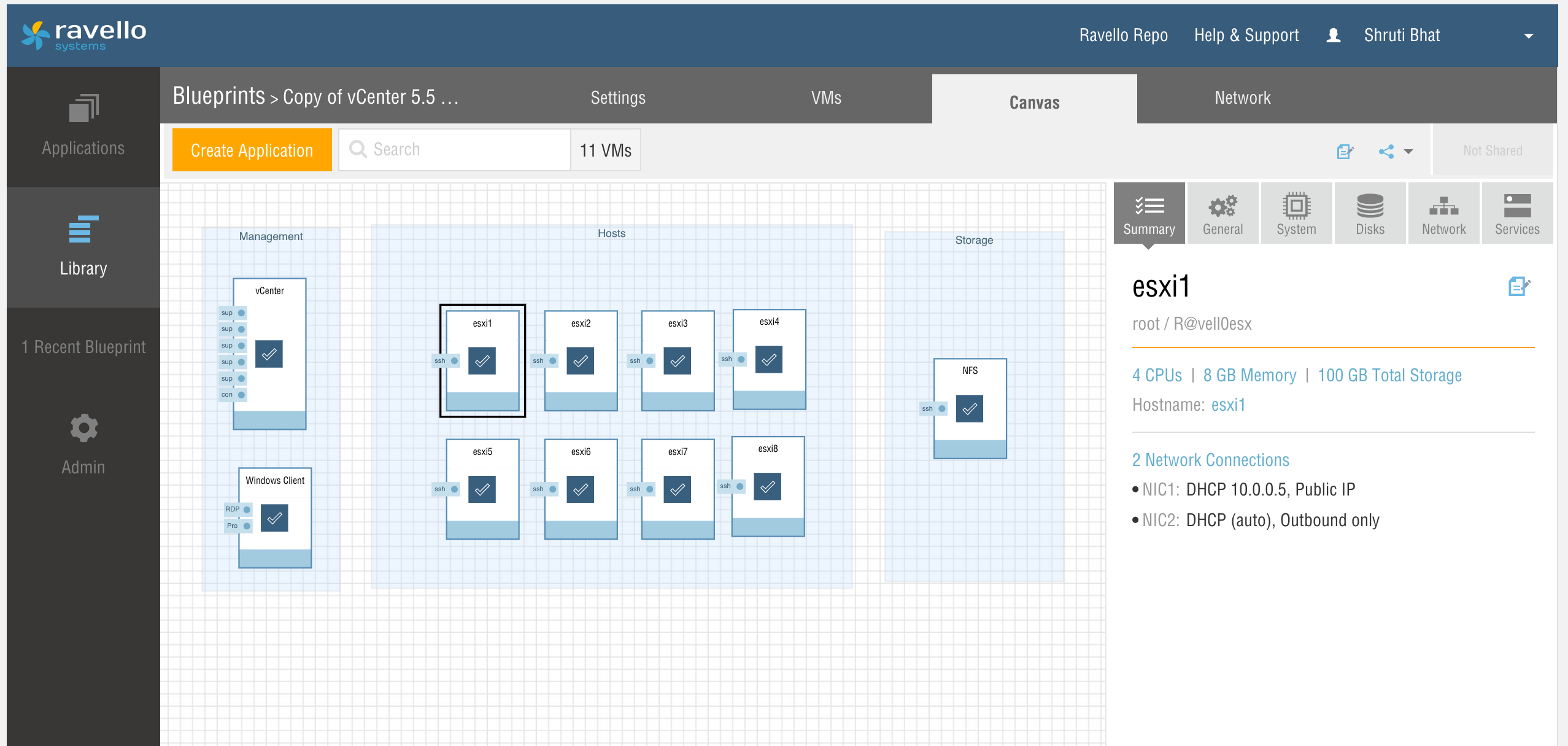Image resolution: width=1568 pixels, height=746 pixels.
Task: Switch to the Settings tab
Action: pos(617,98)
